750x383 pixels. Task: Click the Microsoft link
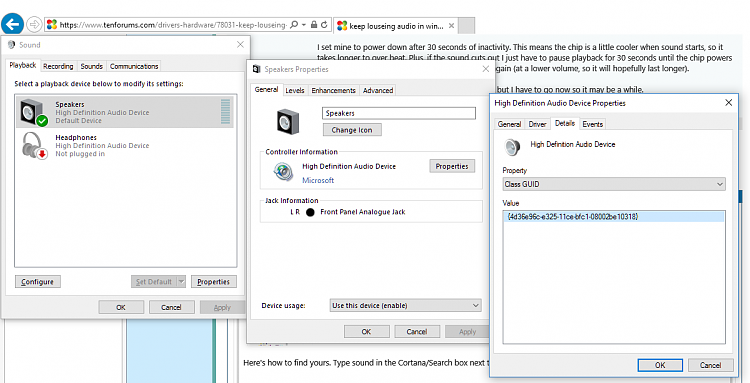coord(318,180)
